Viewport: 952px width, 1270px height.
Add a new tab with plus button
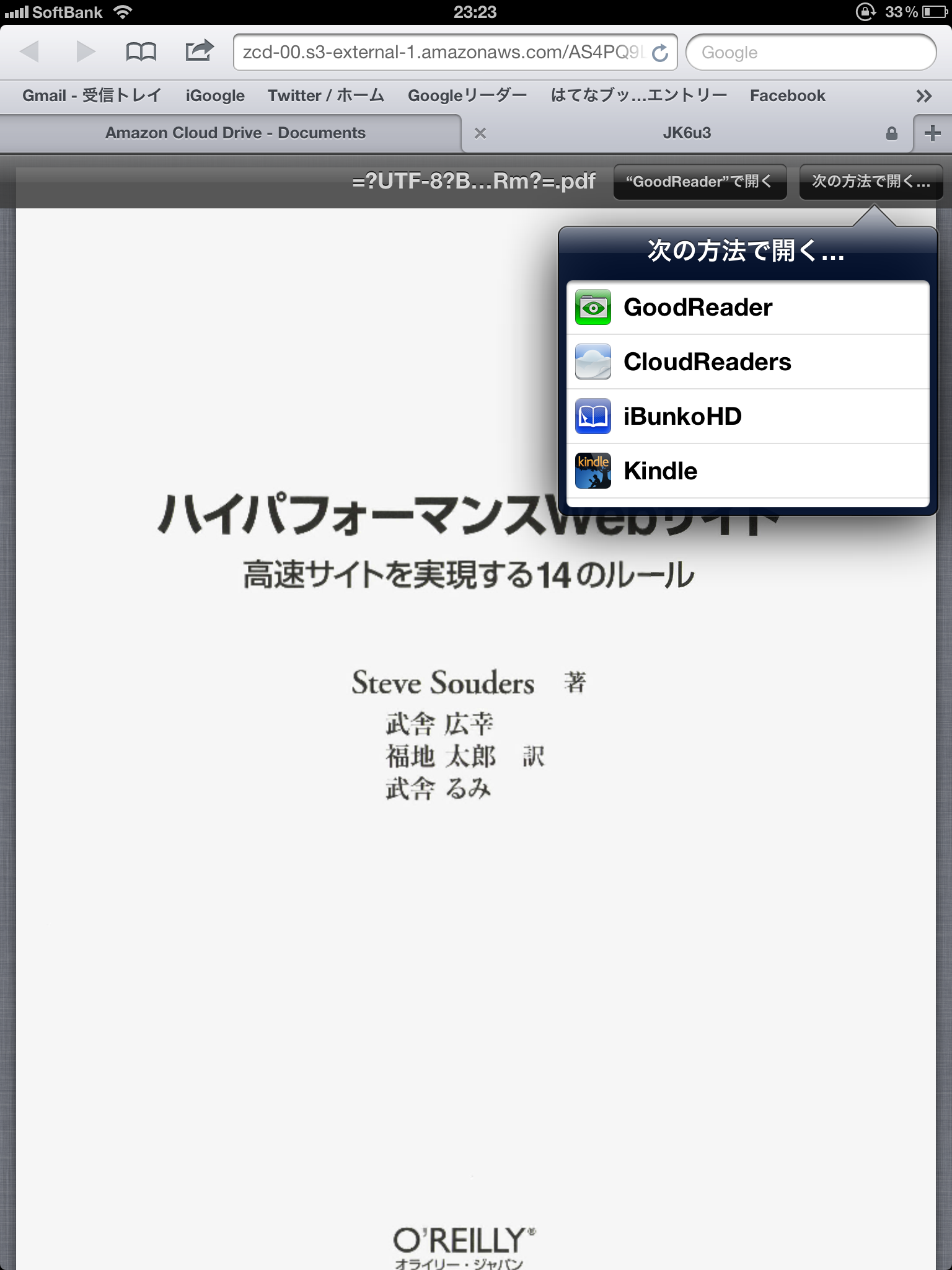coord(932,133)
